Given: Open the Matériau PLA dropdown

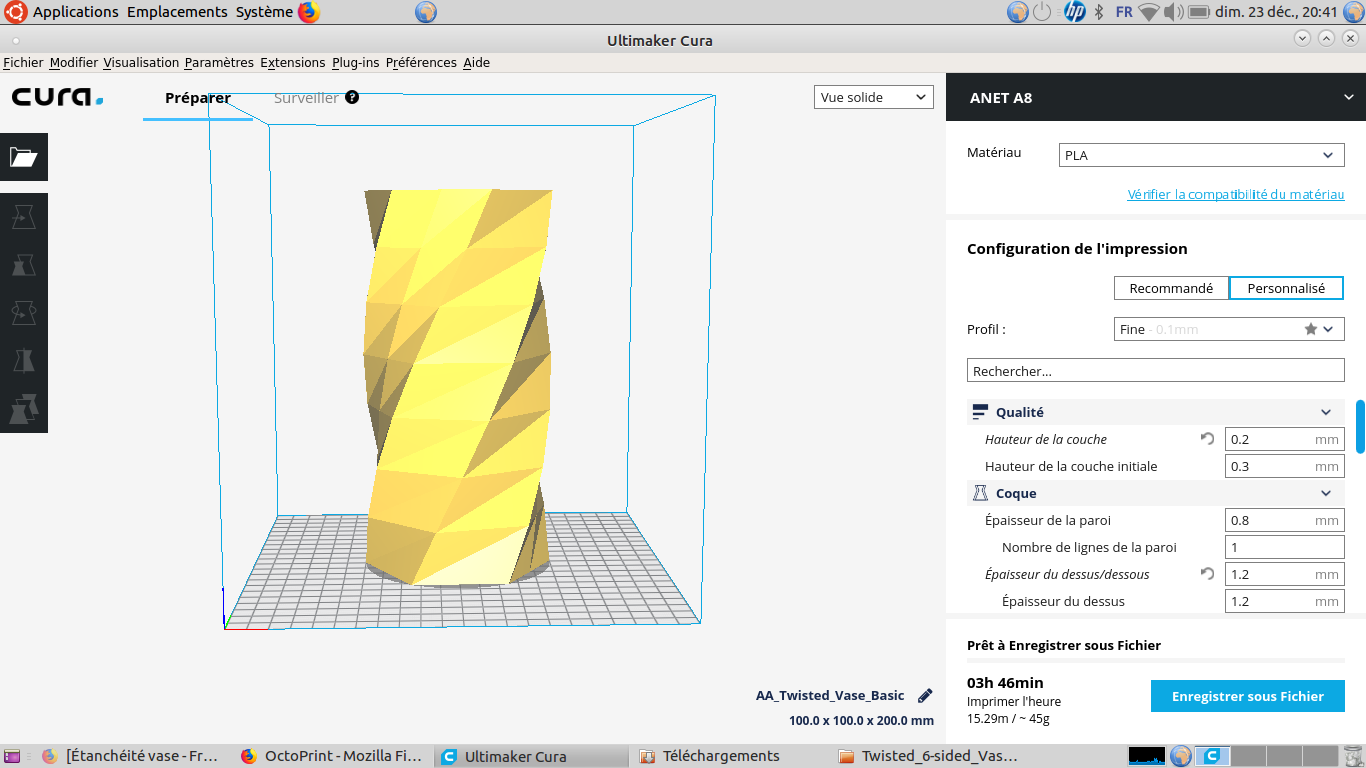Looking at the screenshot, I should point(1202,155).
